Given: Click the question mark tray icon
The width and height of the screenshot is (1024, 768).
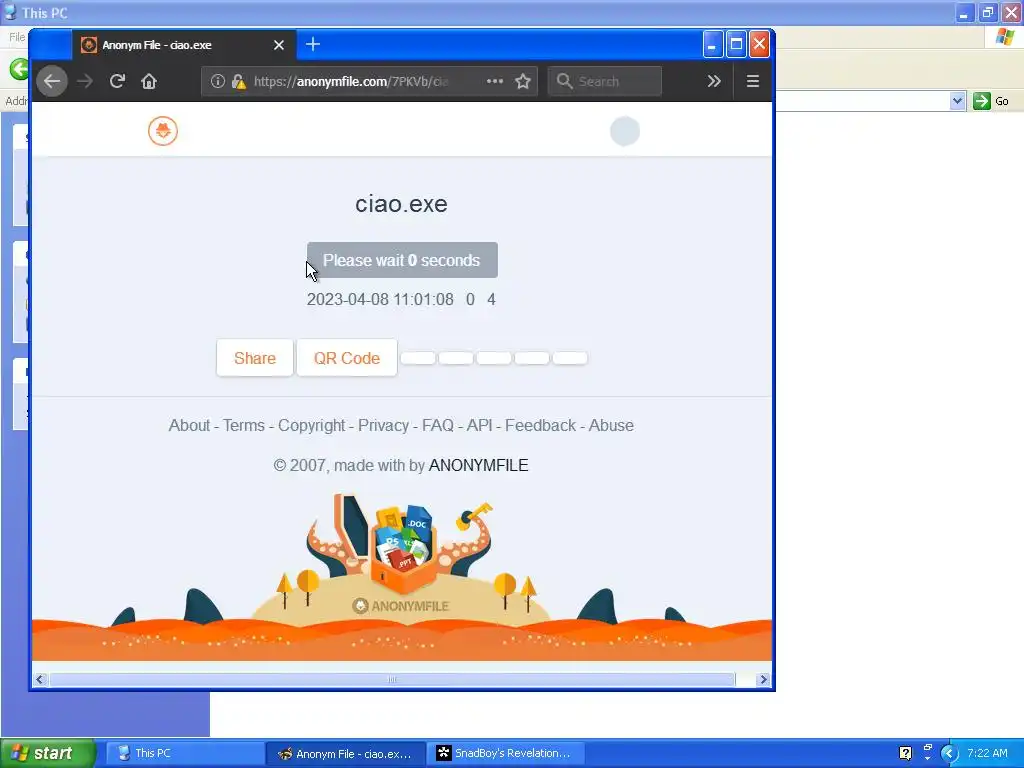Looking at the screenshot, I should (x=905, y=753).
